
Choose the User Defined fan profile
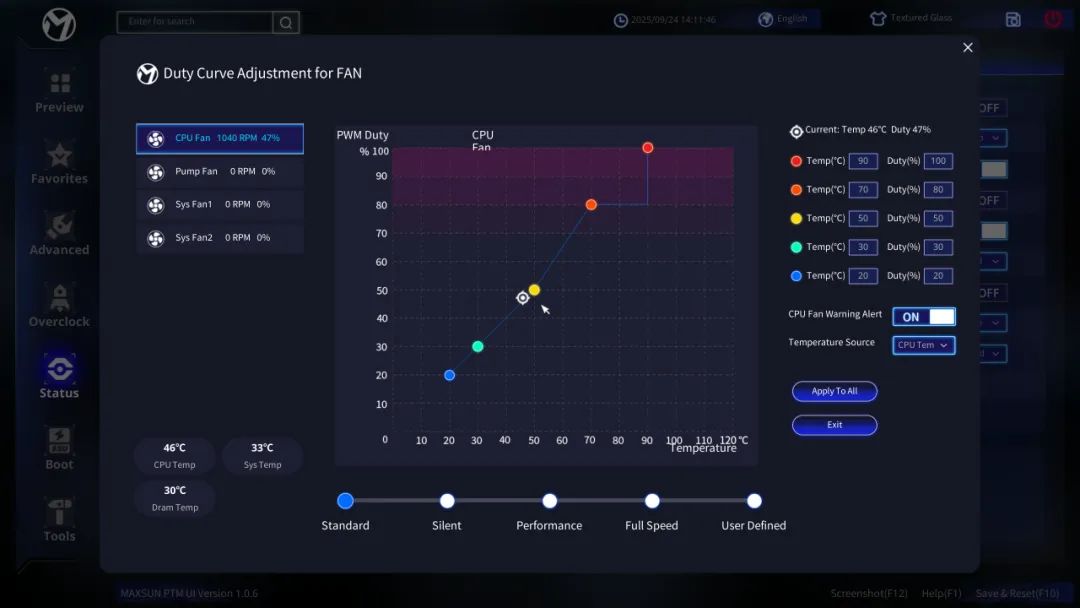tap(754, 501)
